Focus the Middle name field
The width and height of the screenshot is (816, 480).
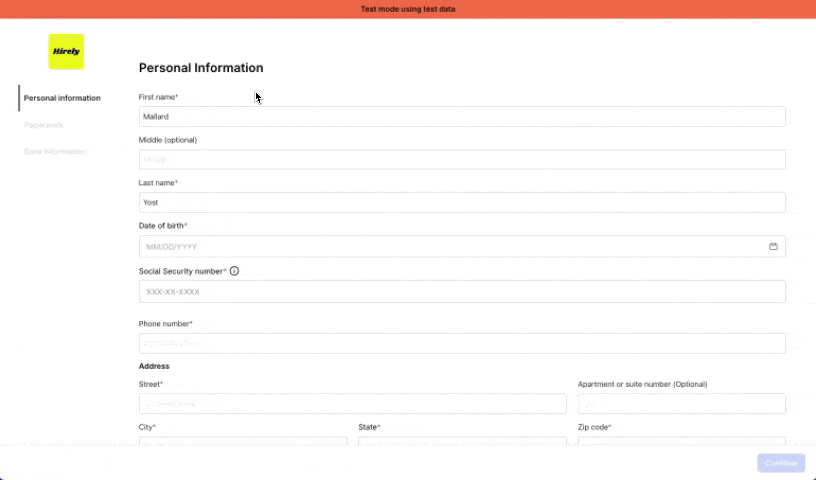(462, 159)
